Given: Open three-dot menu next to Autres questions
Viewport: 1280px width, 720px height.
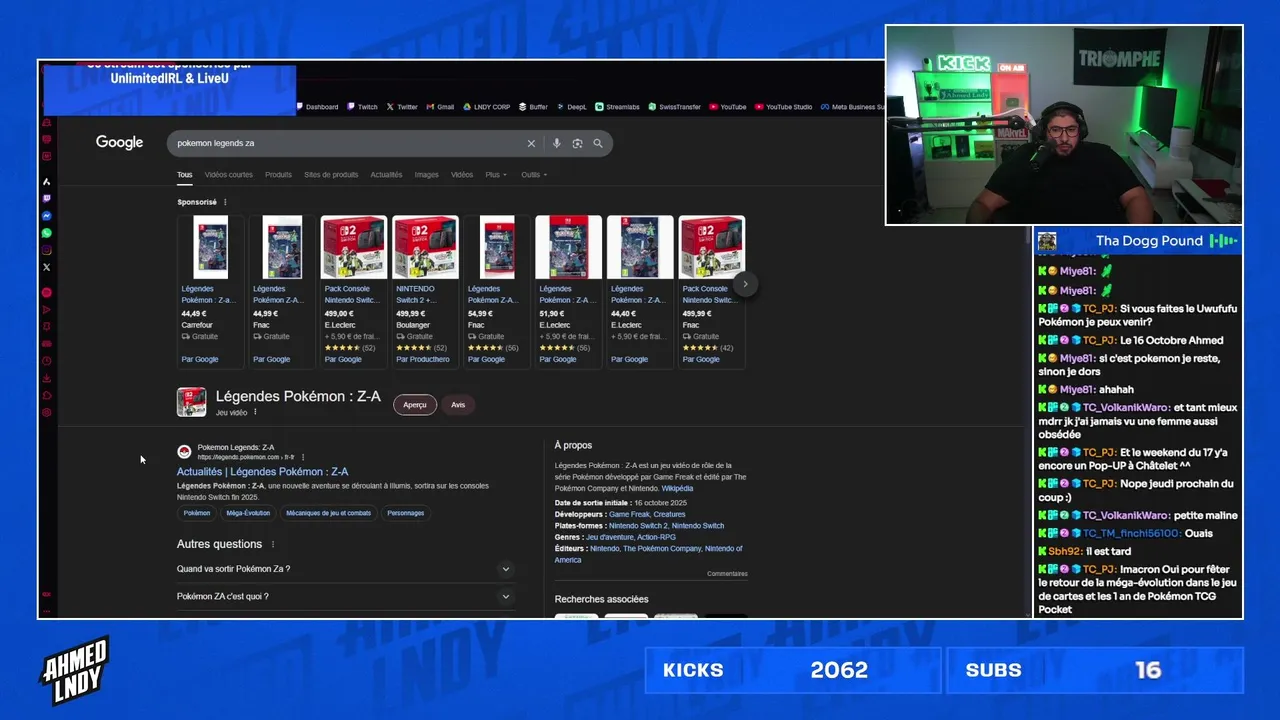Looking at the screenshot, I should coord(273,545).
